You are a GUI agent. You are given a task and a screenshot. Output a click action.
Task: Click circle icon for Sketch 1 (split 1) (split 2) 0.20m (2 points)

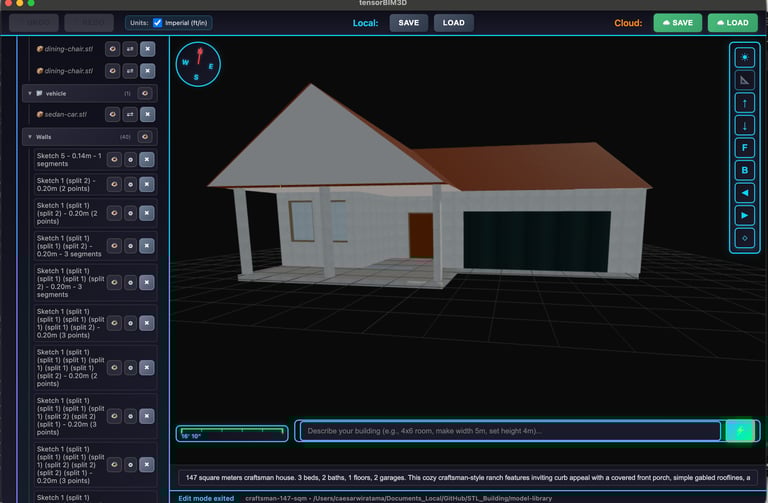click(x=130, y=214)
